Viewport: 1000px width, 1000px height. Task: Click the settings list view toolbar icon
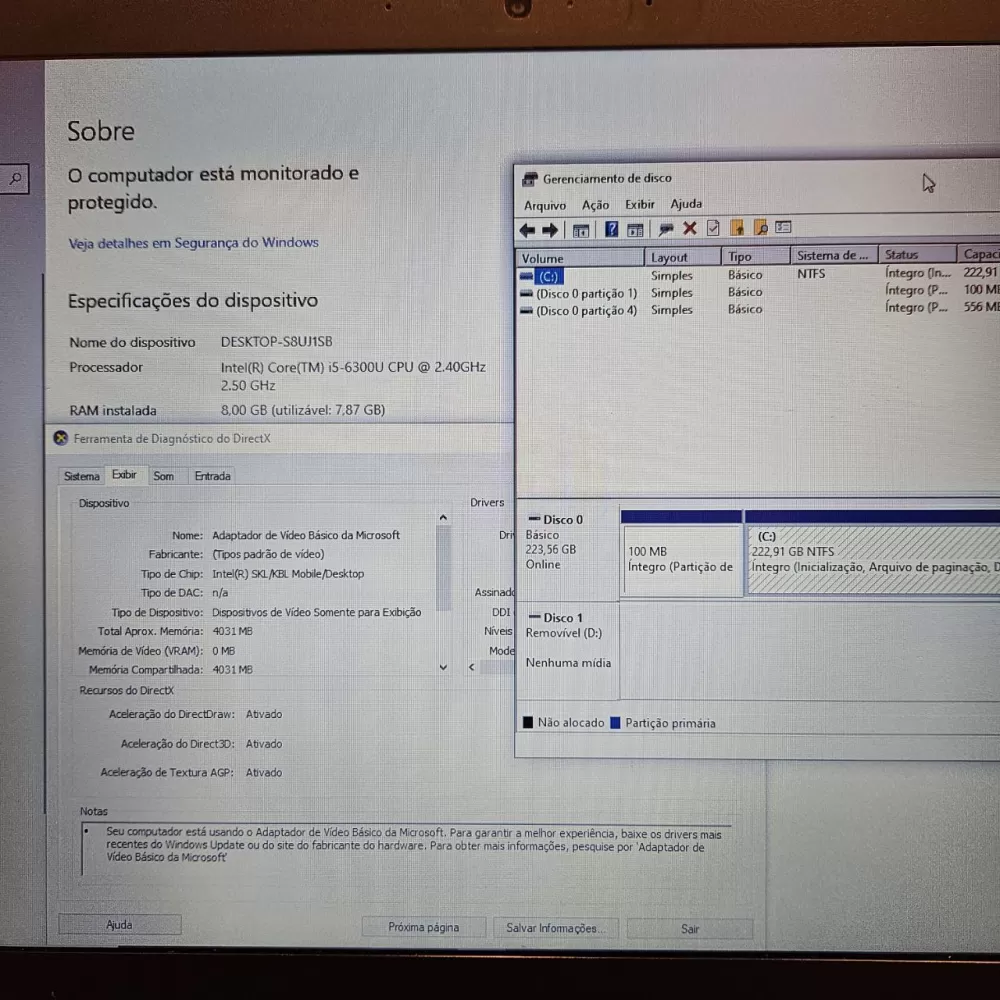(x=783, y=226)
